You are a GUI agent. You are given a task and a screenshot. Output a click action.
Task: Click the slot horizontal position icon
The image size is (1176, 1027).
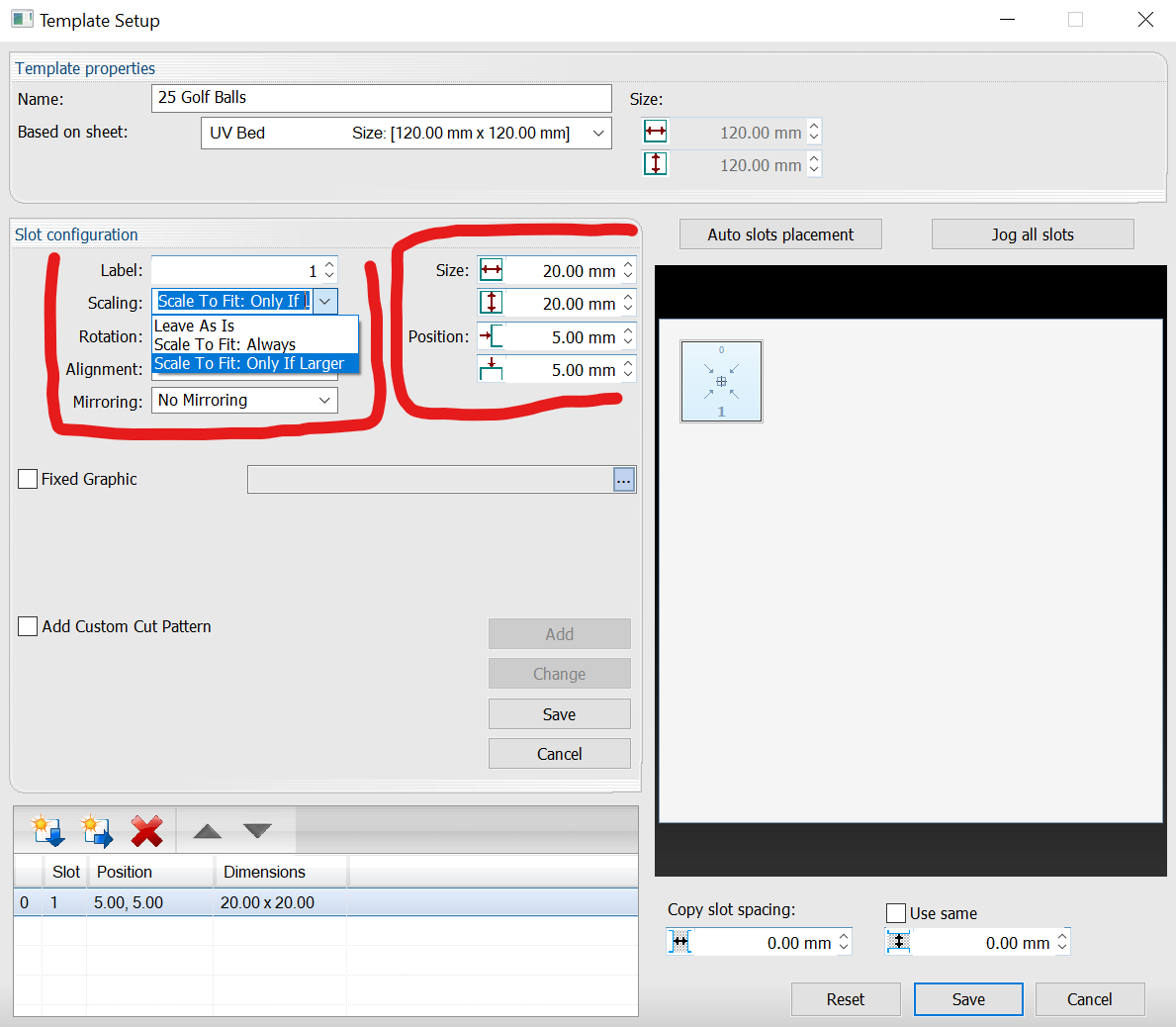[x=492, y=336]
